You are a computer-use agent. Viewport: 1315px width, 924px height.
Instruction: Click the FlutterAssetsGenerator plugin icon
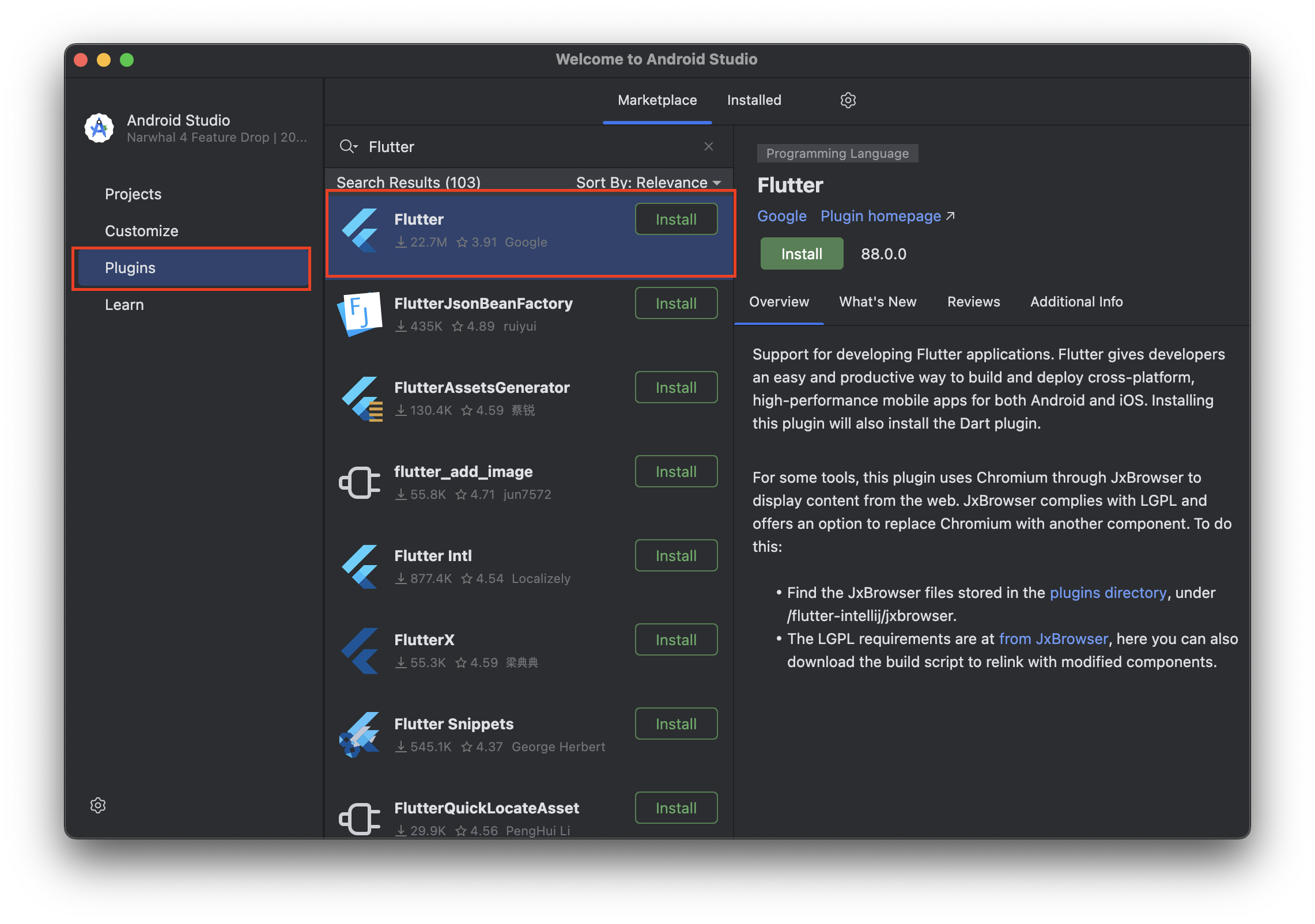click(361, 399)
